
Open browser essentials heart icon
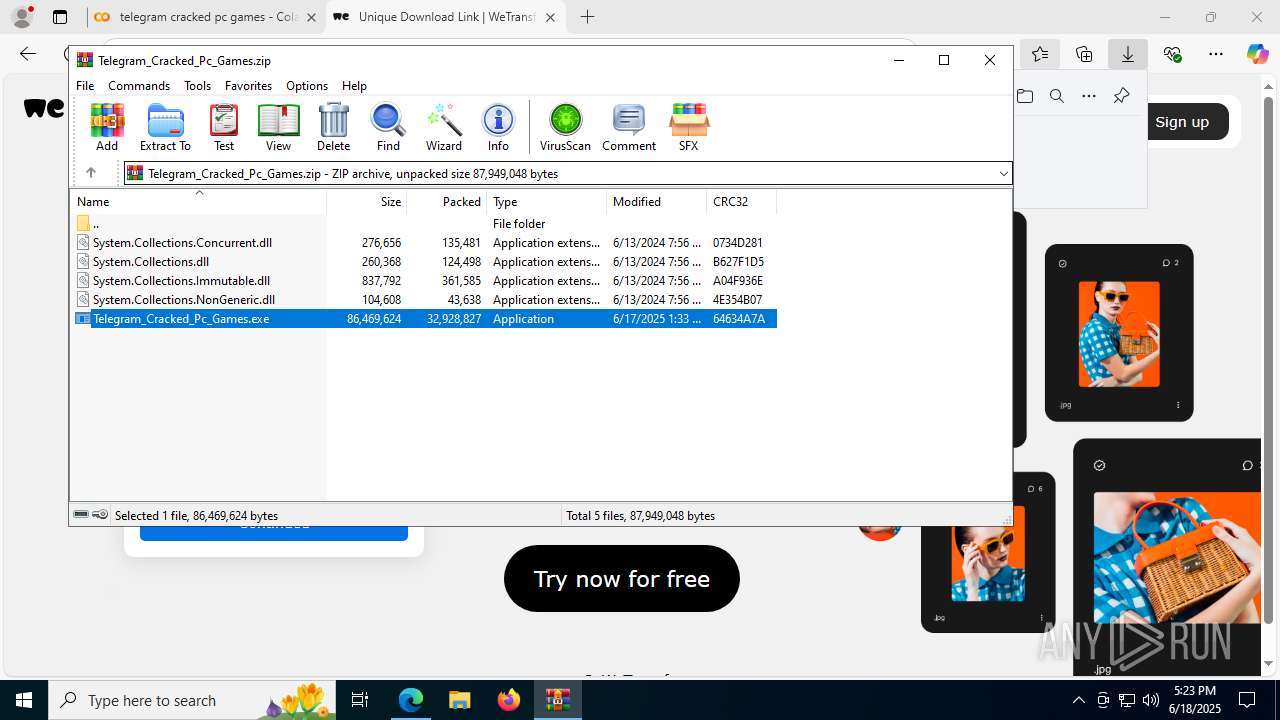1172,54
